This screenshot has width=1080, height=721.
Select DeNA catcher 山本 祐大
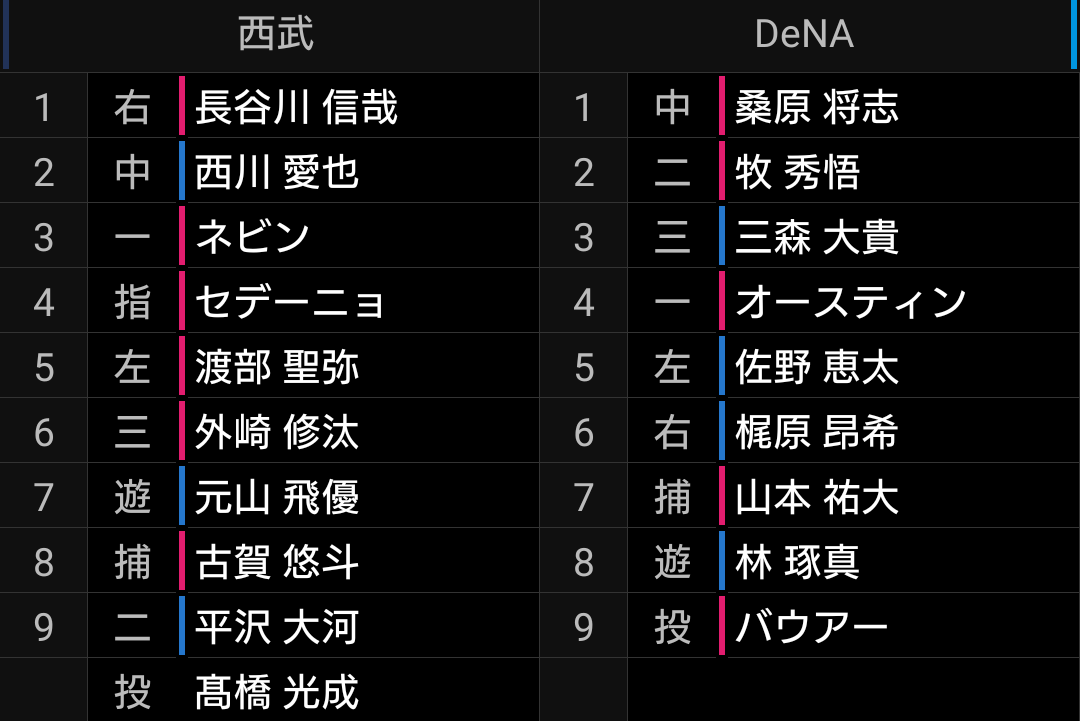pos(817,497)
